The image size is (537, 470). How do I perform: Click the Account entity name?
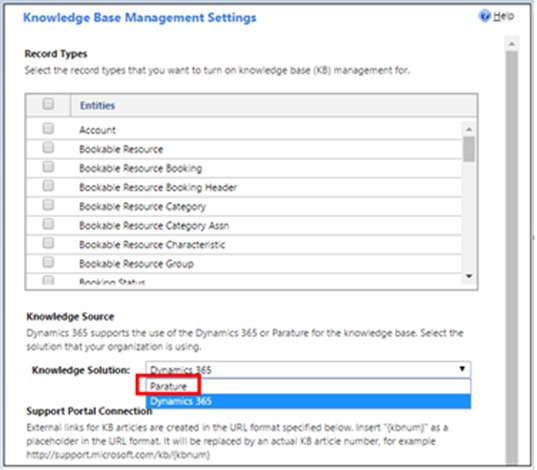pos(98,130)
